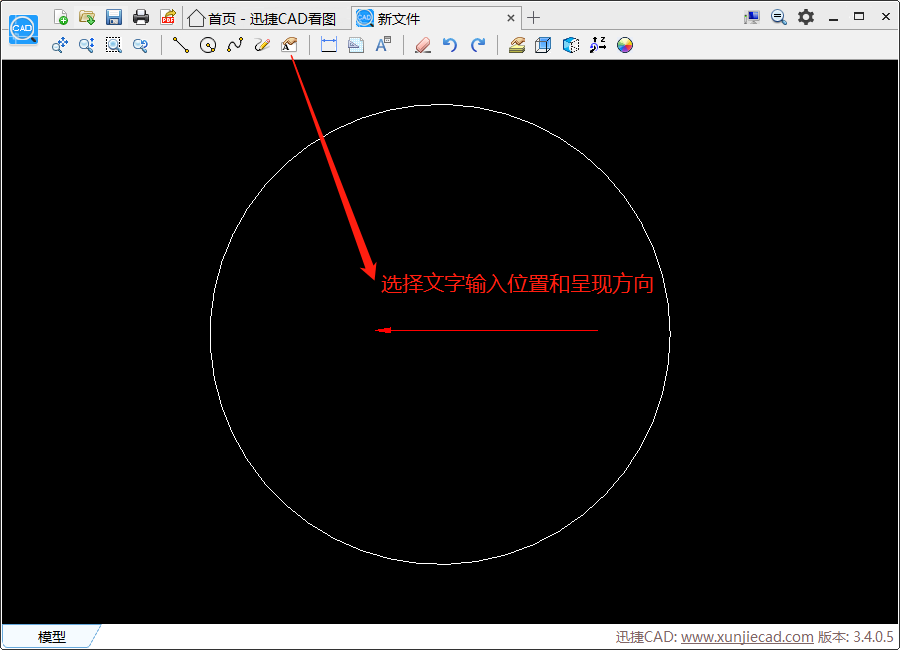This screenshot has width=900, height=650.
Task: Switch to the 模型 layout tab
Action: 52,636
